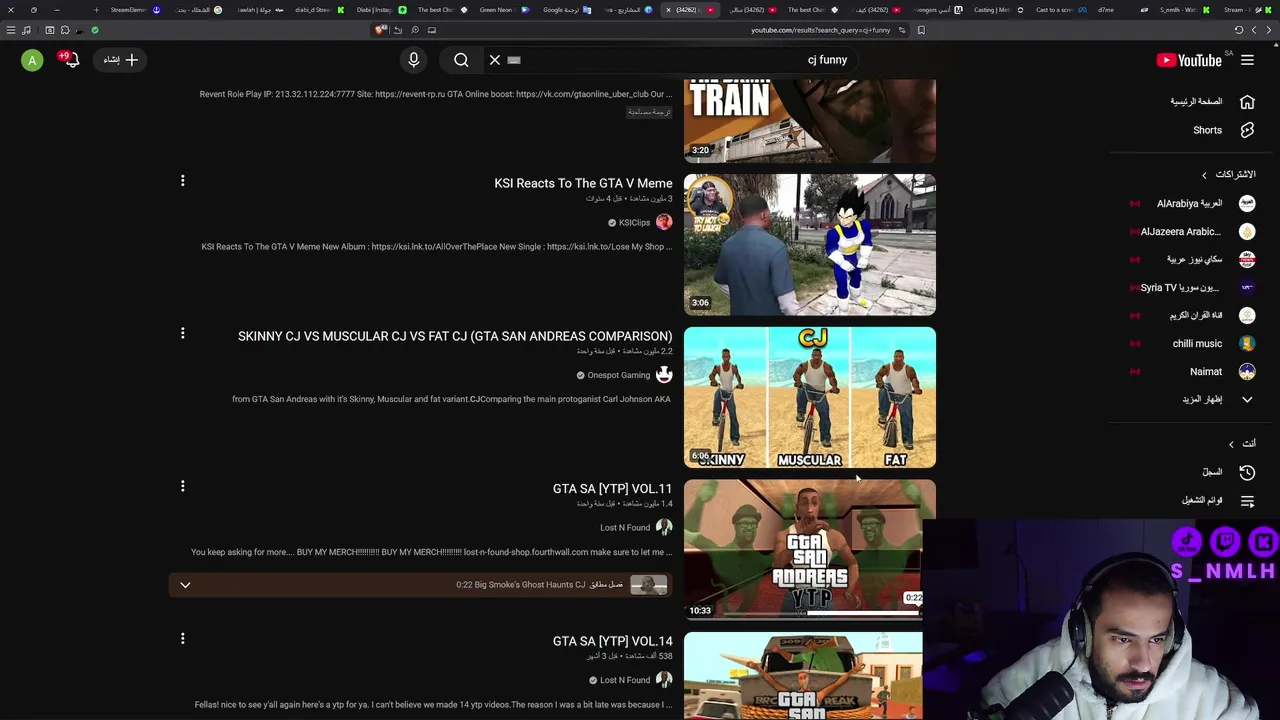Open the chilli music subscription
The image size is (1280, 720).
coord(1190,343)
